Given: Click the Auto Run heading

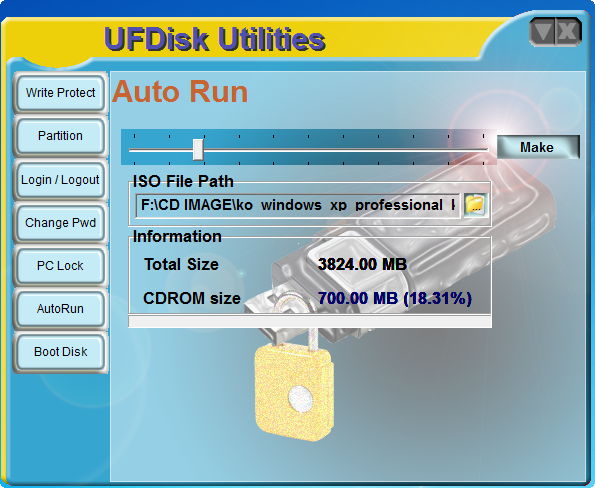Looking at the screenshot, I should [180, 92].
